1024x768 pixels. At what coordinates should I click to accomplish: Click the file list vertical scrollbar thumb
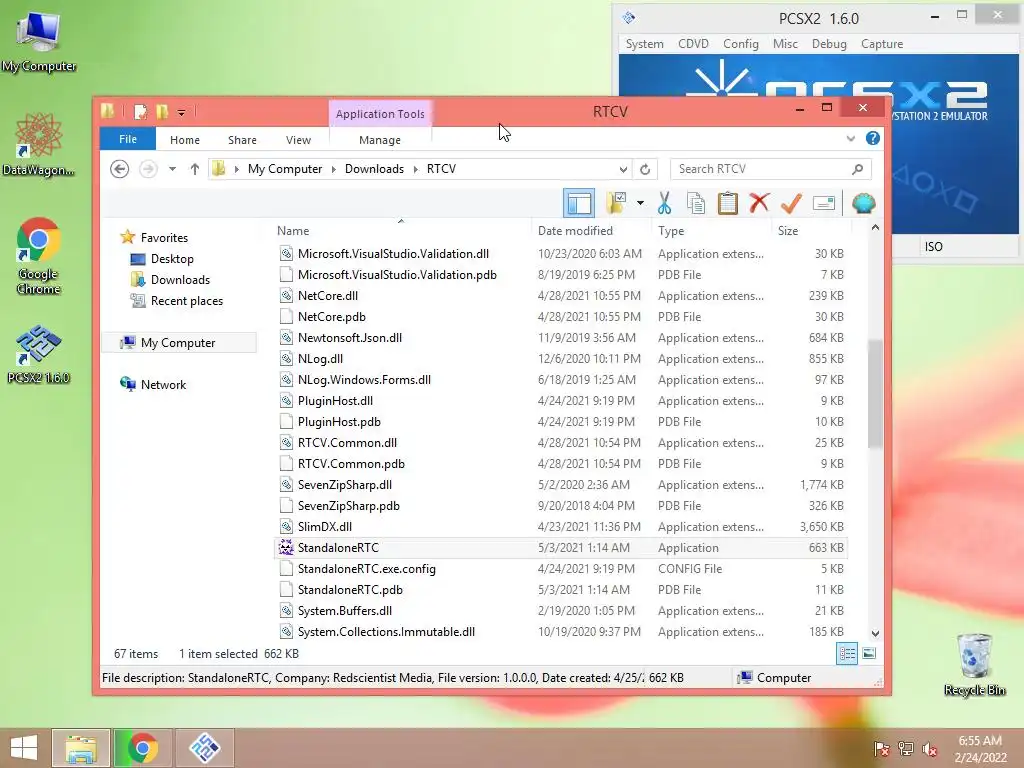point(875,394)
